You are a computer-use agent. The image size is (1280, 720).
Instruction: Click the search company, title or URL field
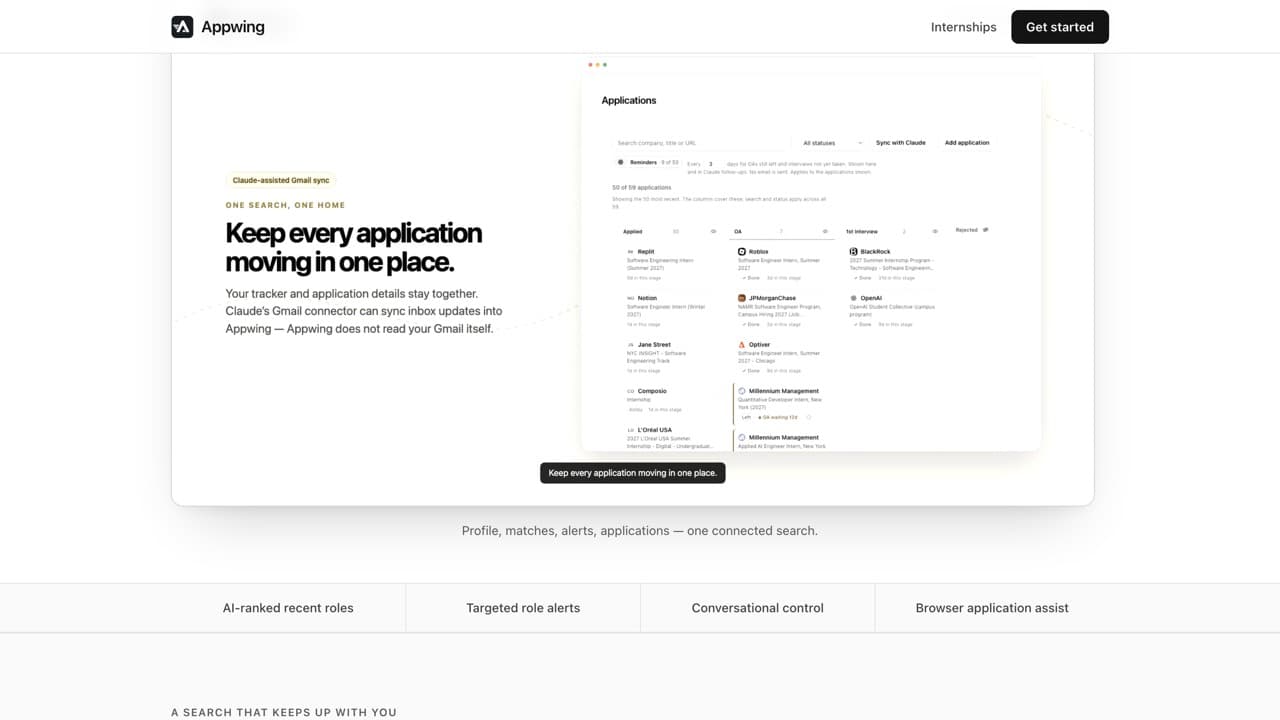[x=700, y=143]
